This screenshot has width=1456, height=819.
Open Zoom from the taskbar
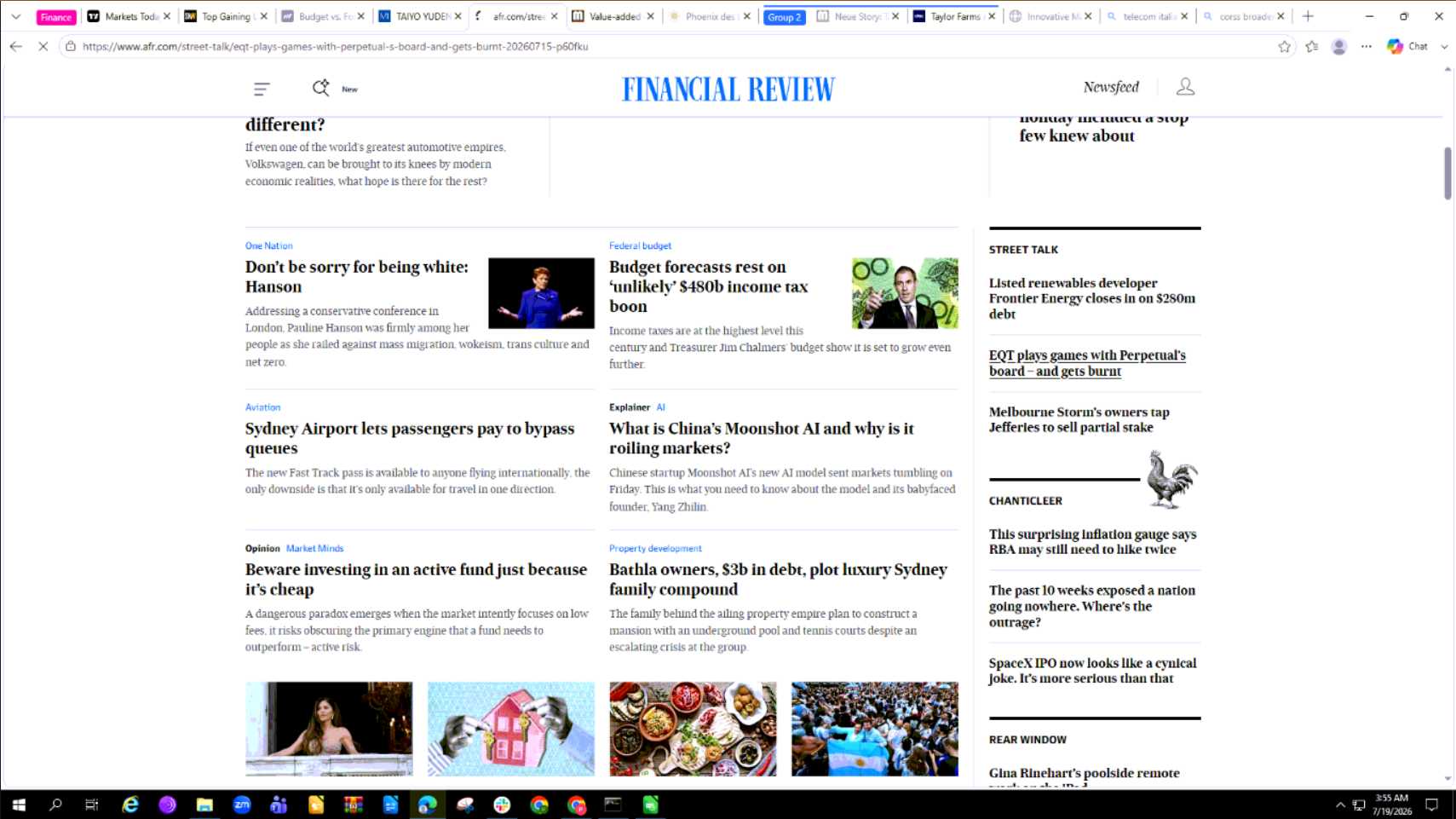[x=242, y=805]
